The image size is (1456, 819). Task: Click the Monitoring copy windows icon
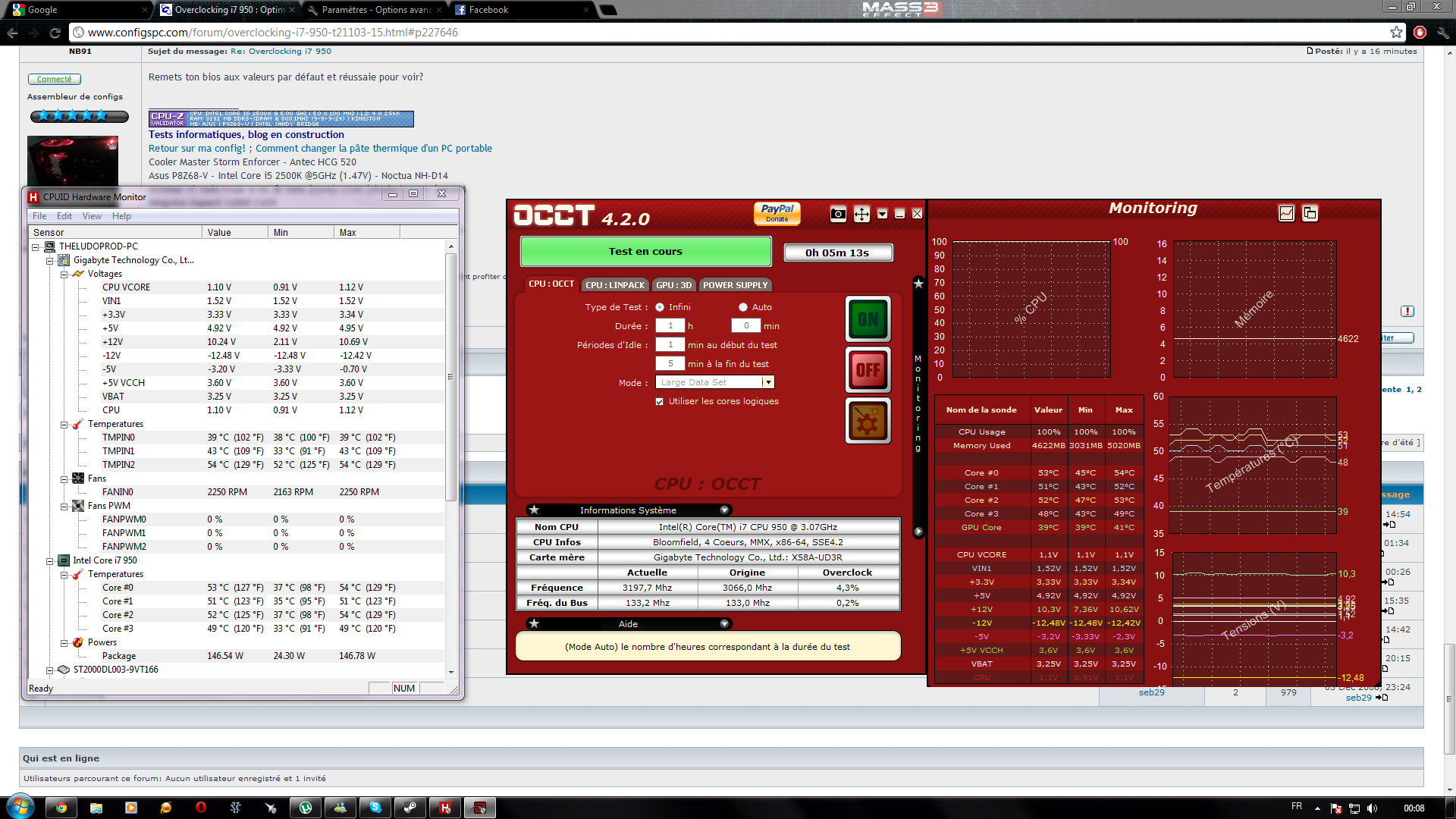click(x=1310, y=214)
